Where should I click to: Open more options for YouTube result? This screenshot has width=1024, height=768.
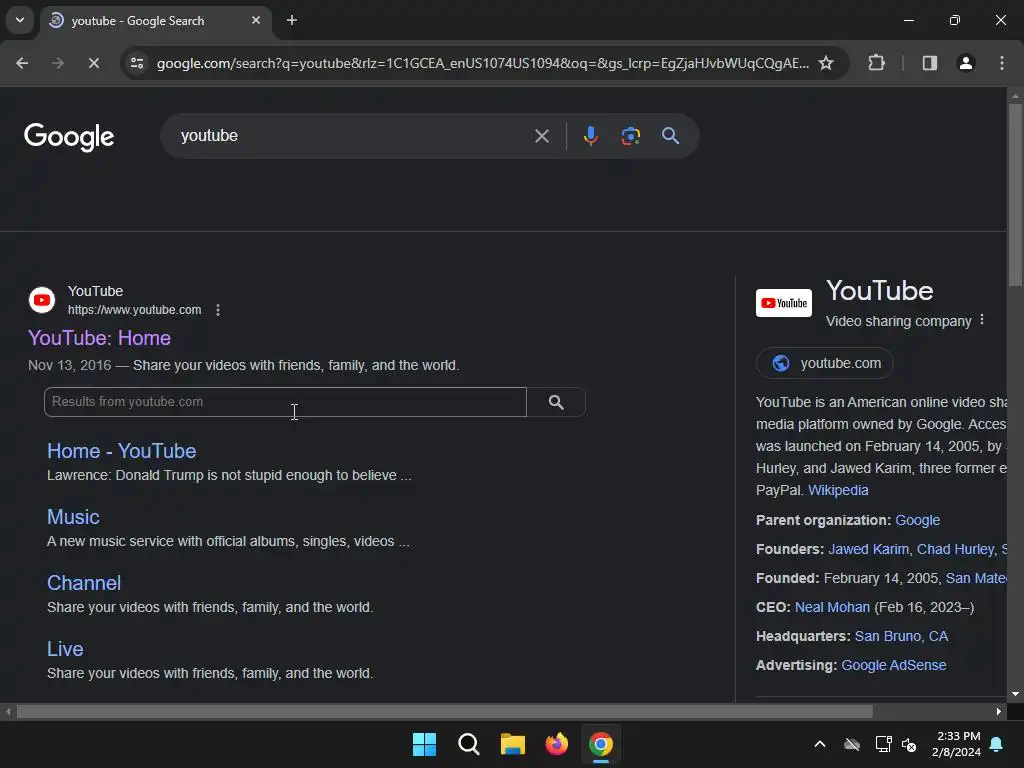click(217, 310)
